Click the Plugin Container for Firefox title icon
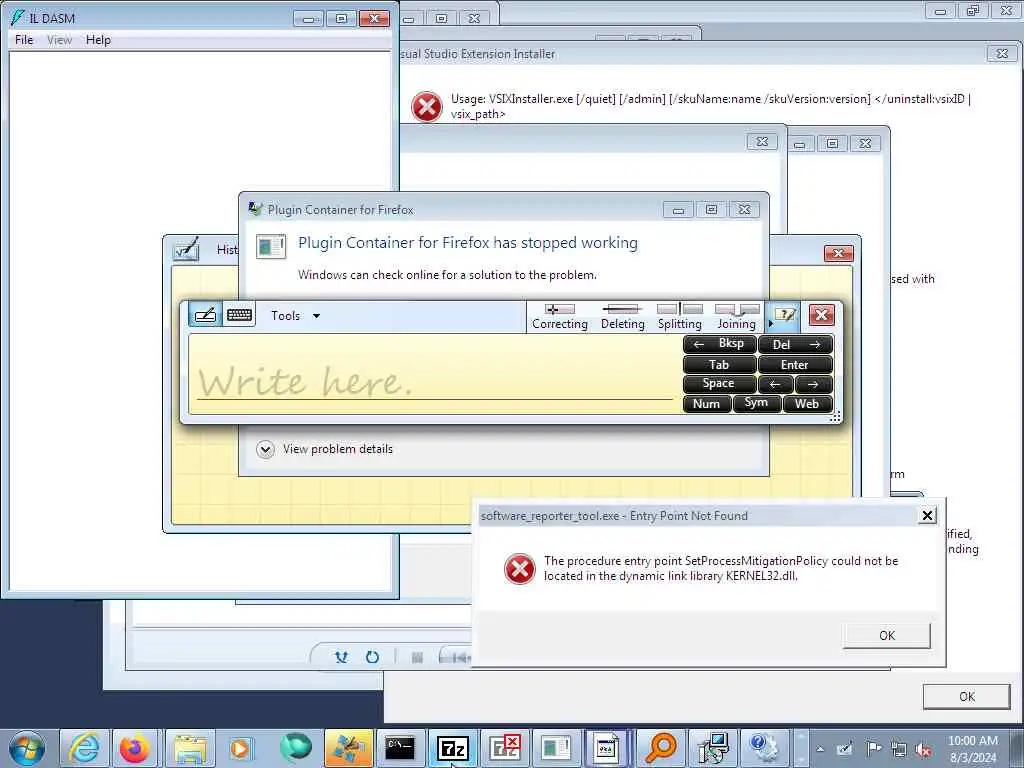Viewport: 1024px width, 768px height. [x=255, y=209]
